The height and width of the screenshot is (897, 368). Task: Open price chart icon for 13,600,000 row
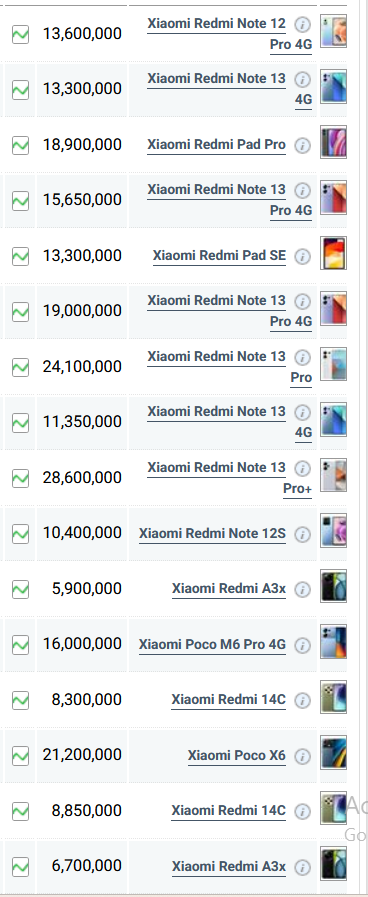point(21,34)
